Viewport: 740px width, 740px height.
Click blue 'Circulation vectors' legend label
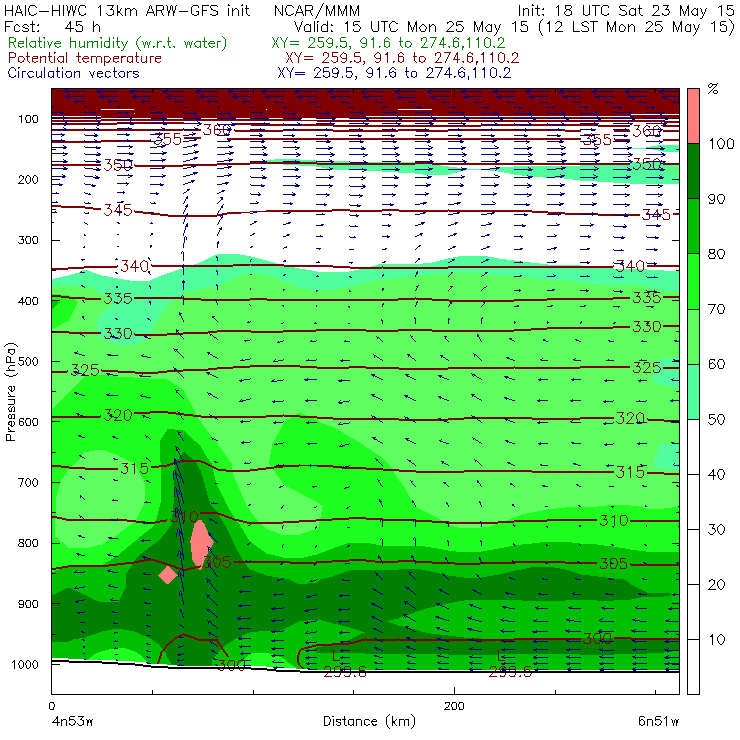click(74, 73)
